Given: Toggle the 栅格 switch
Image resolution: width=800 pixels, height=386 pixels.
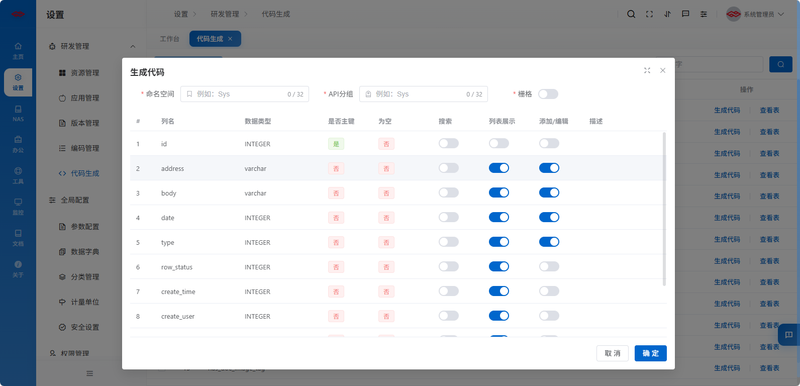Looking at the screenshot, I should click(548, 94).
